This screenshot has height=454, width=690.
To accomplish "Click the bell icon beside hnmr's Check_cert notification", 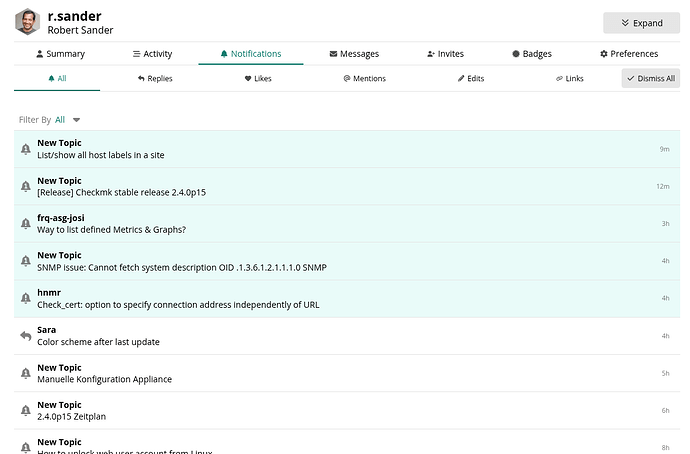I will pyautogui.click(x=26, y=298).
